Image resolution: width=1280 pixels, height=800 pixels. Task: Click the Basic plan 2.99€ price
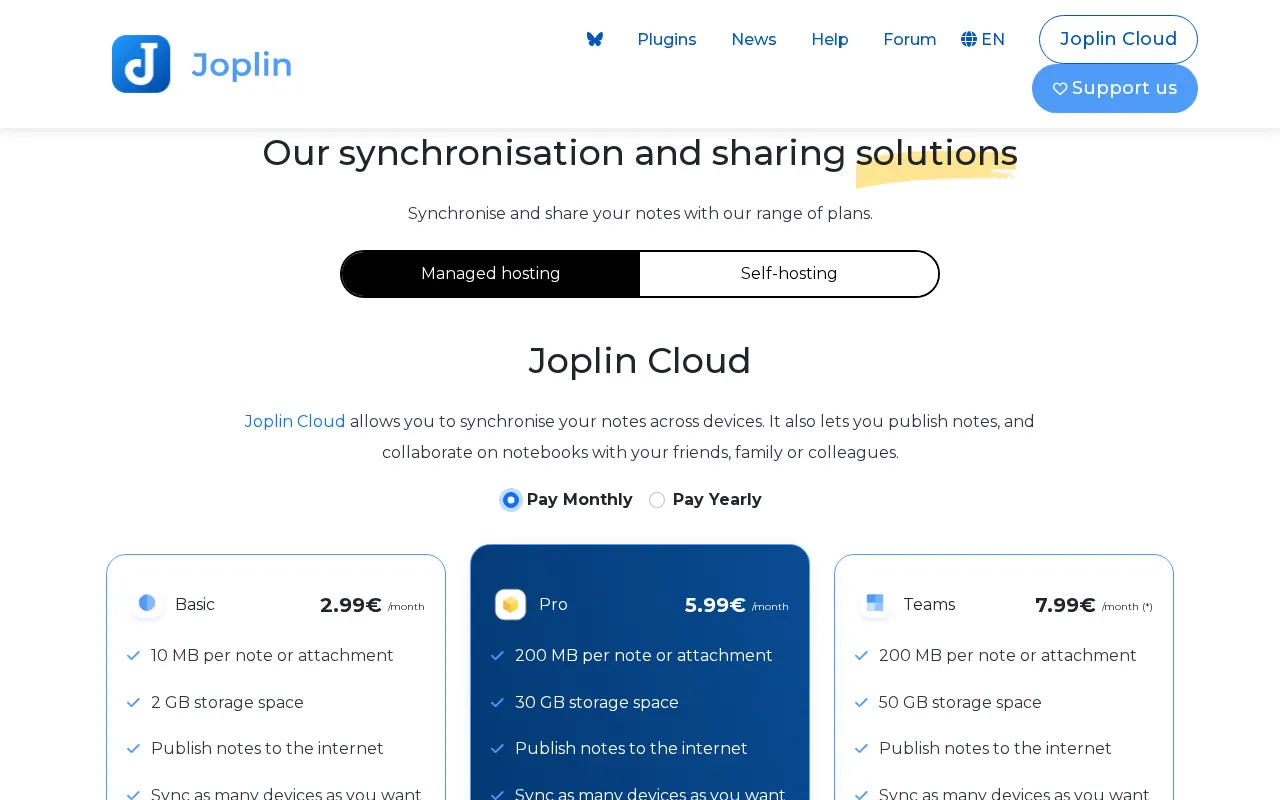coord(351,605)
